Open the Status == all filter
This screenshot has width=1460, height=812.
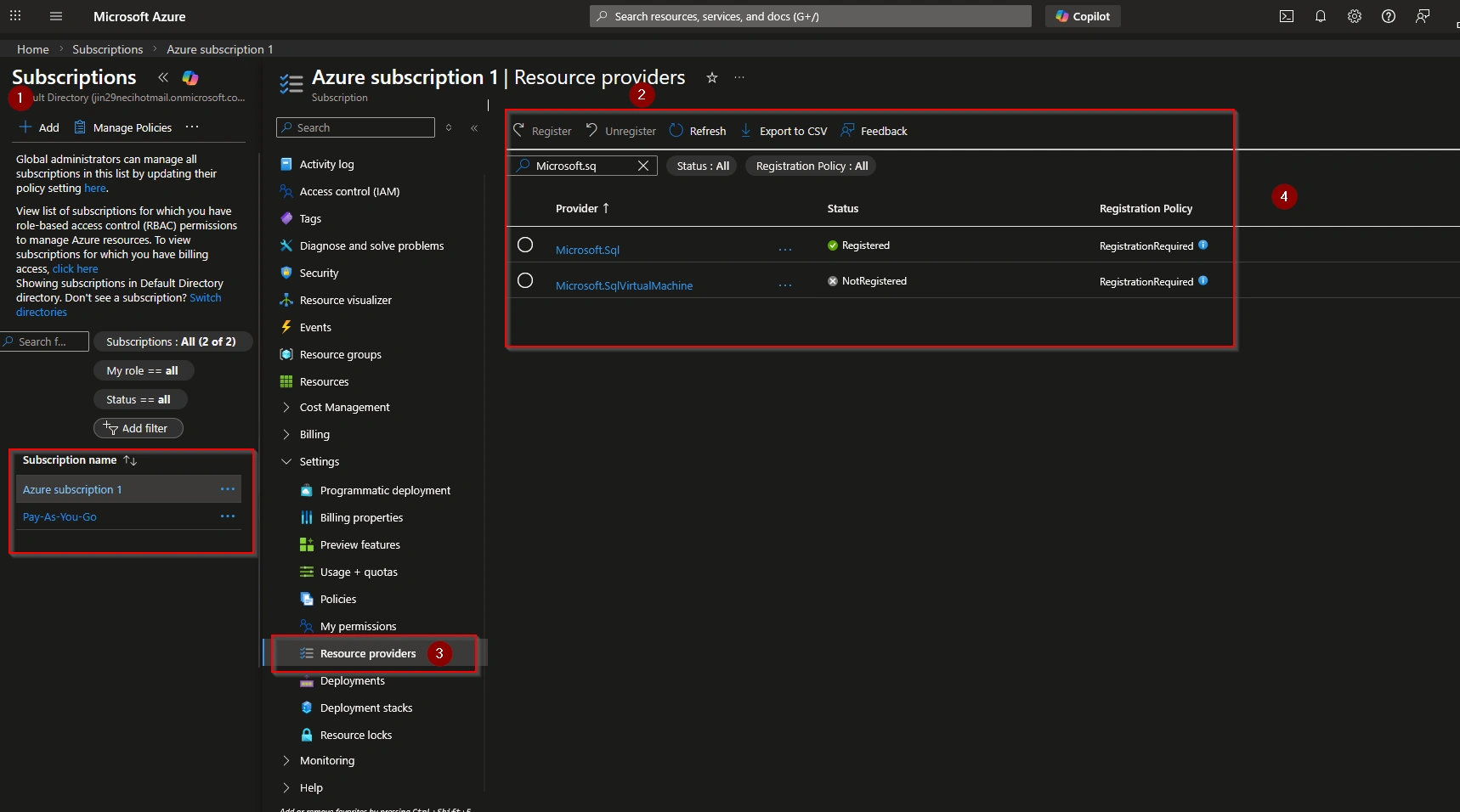tap(139, 399)
